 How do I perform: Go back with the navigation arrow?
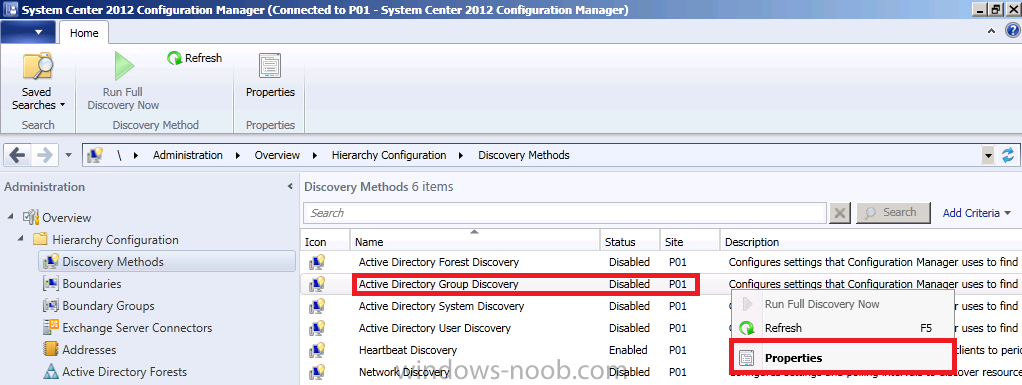tap(18, 155)
